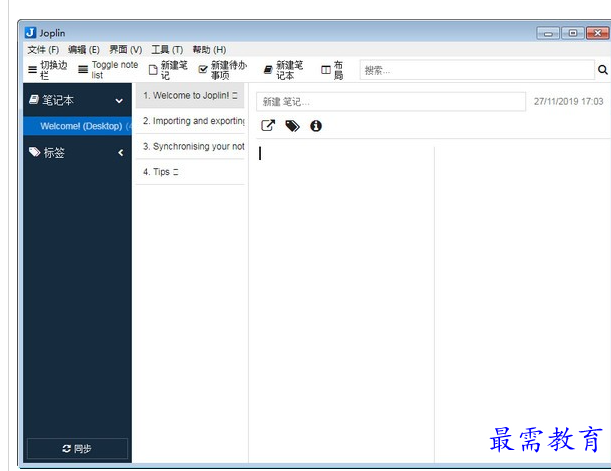Create a new to-do with 新建待办事项
This screenshot has height=471, width=611.
[x=223, y=70]
